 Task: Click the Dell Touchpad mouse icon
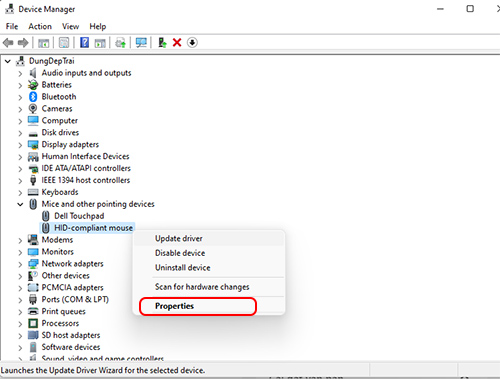pyautogui.click(x=46, y=216)
